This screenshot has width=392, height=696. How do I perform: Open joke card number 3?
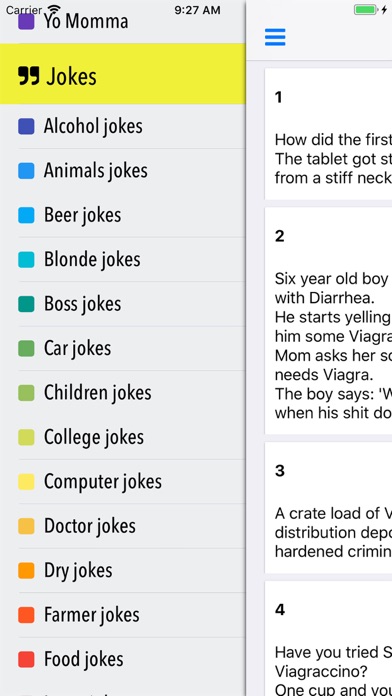pos(329,508)
